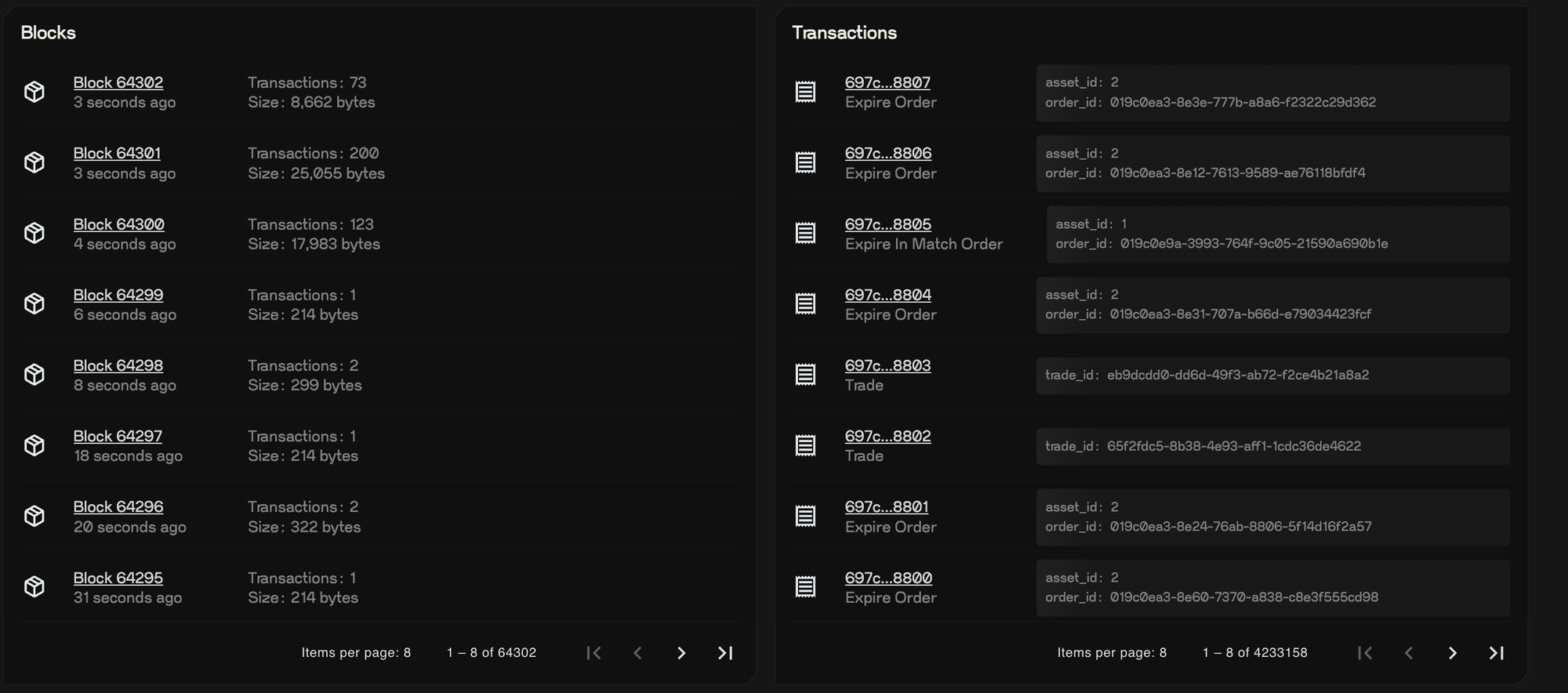
Task: Open Block 64296 link
Action: tap(118, 506)
